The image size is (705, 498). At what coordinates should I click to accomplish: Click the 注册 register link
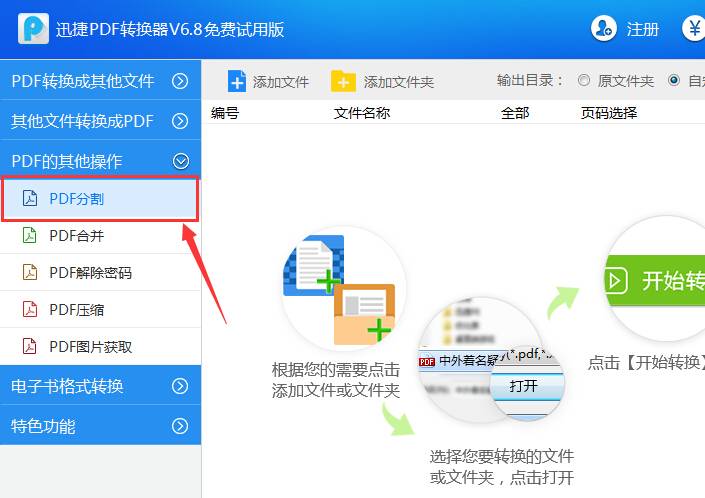pos(643,30)
